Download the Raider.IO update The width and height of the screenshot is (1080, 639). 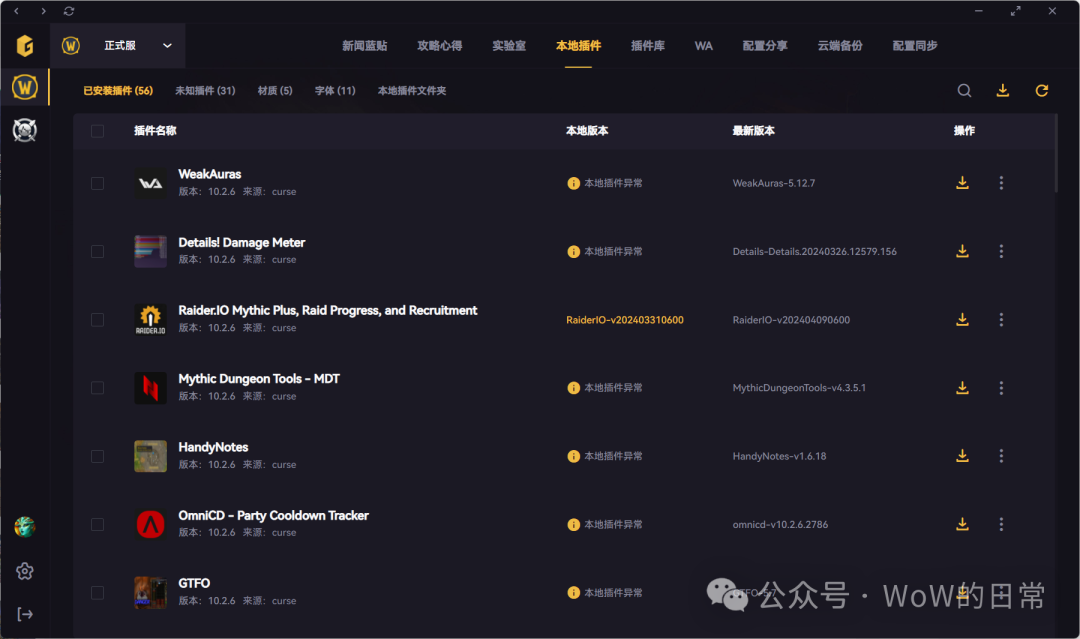pyautogui.click(x=962, y=320)
